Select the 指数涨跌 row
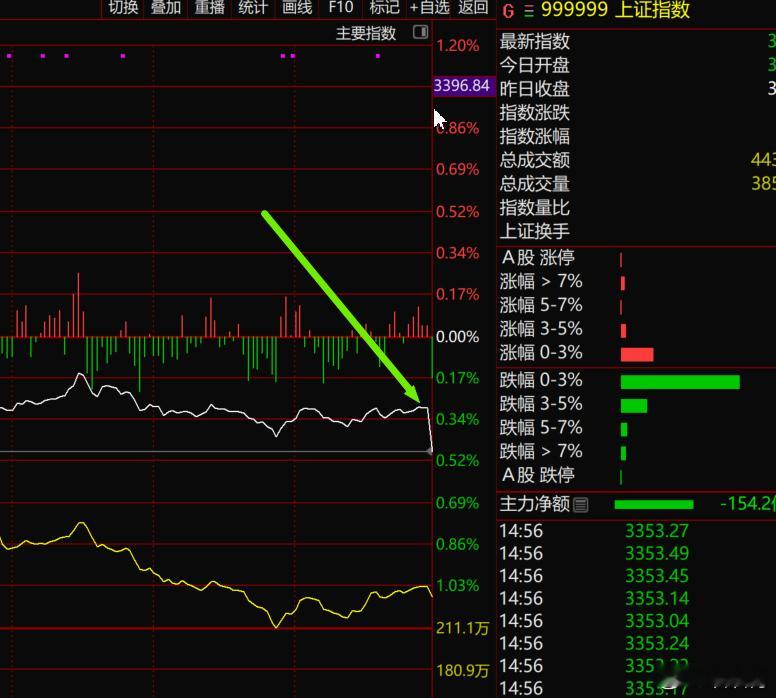Image resolution: width=776 pixels, height=698 pixels. pos(636,112)
